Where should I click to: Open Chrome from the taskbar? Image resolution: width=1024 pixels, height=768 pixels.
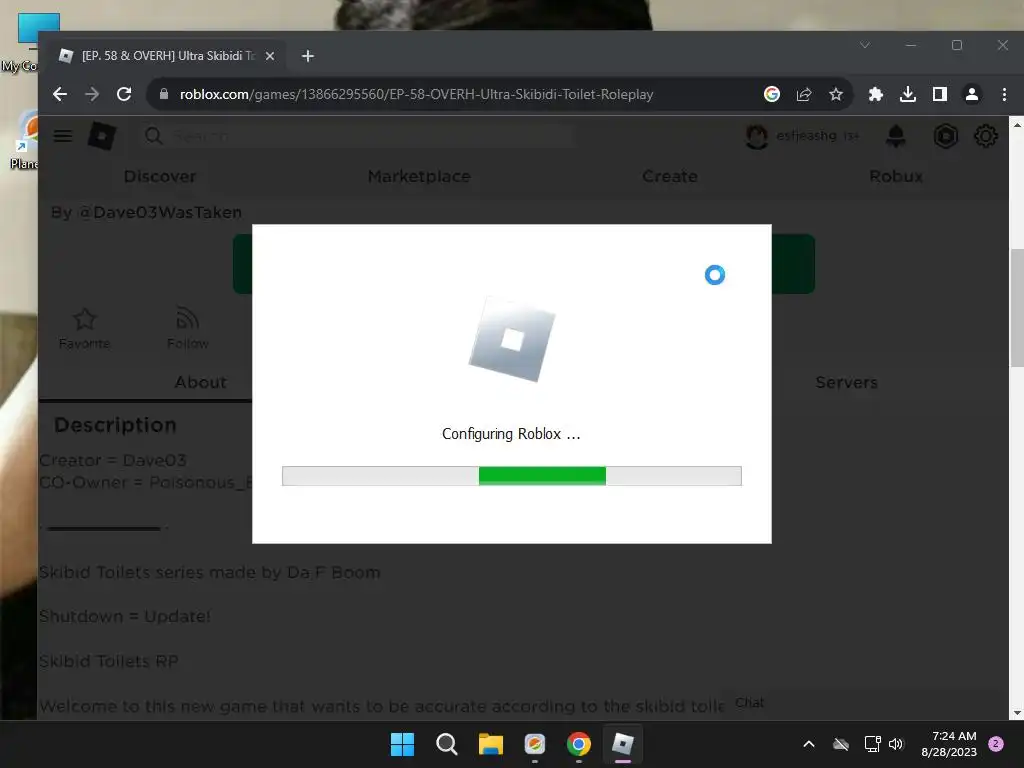point(579,744)
